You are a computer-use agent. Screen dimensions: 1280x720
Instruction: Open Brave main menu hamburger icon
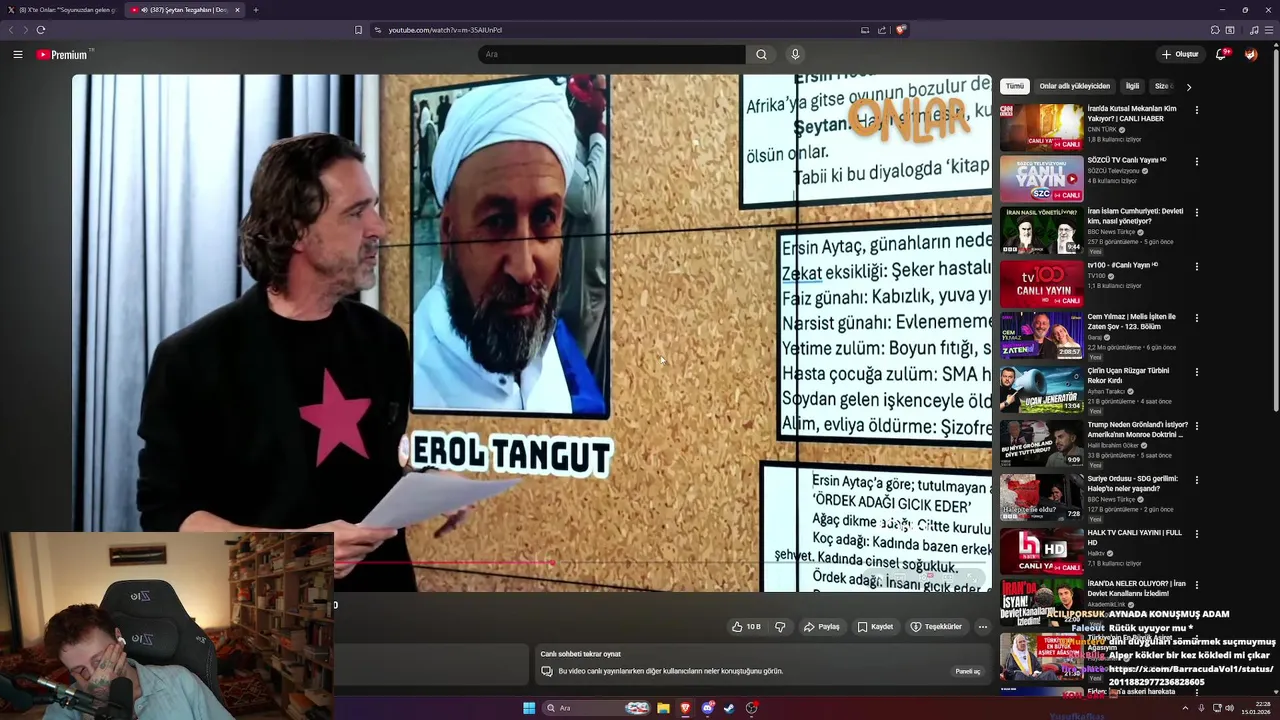[x=1268, y=30]
